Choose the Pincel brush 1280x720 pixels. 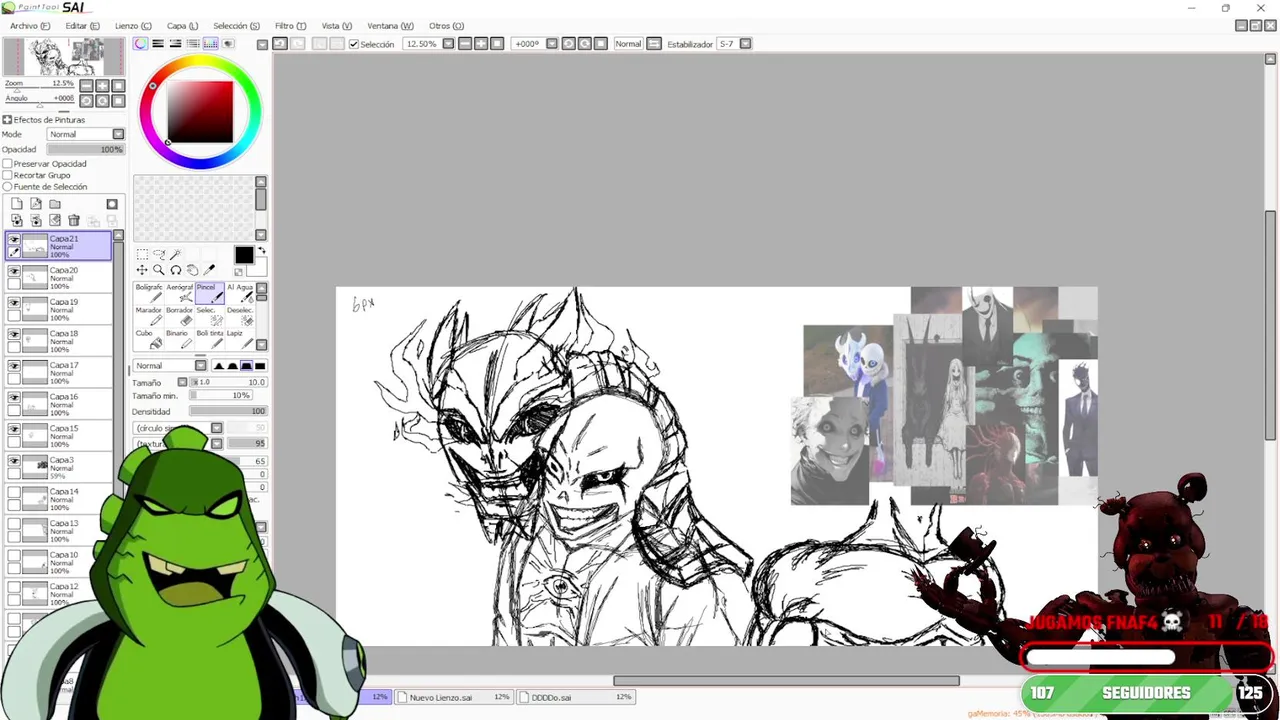coord(210,294)
